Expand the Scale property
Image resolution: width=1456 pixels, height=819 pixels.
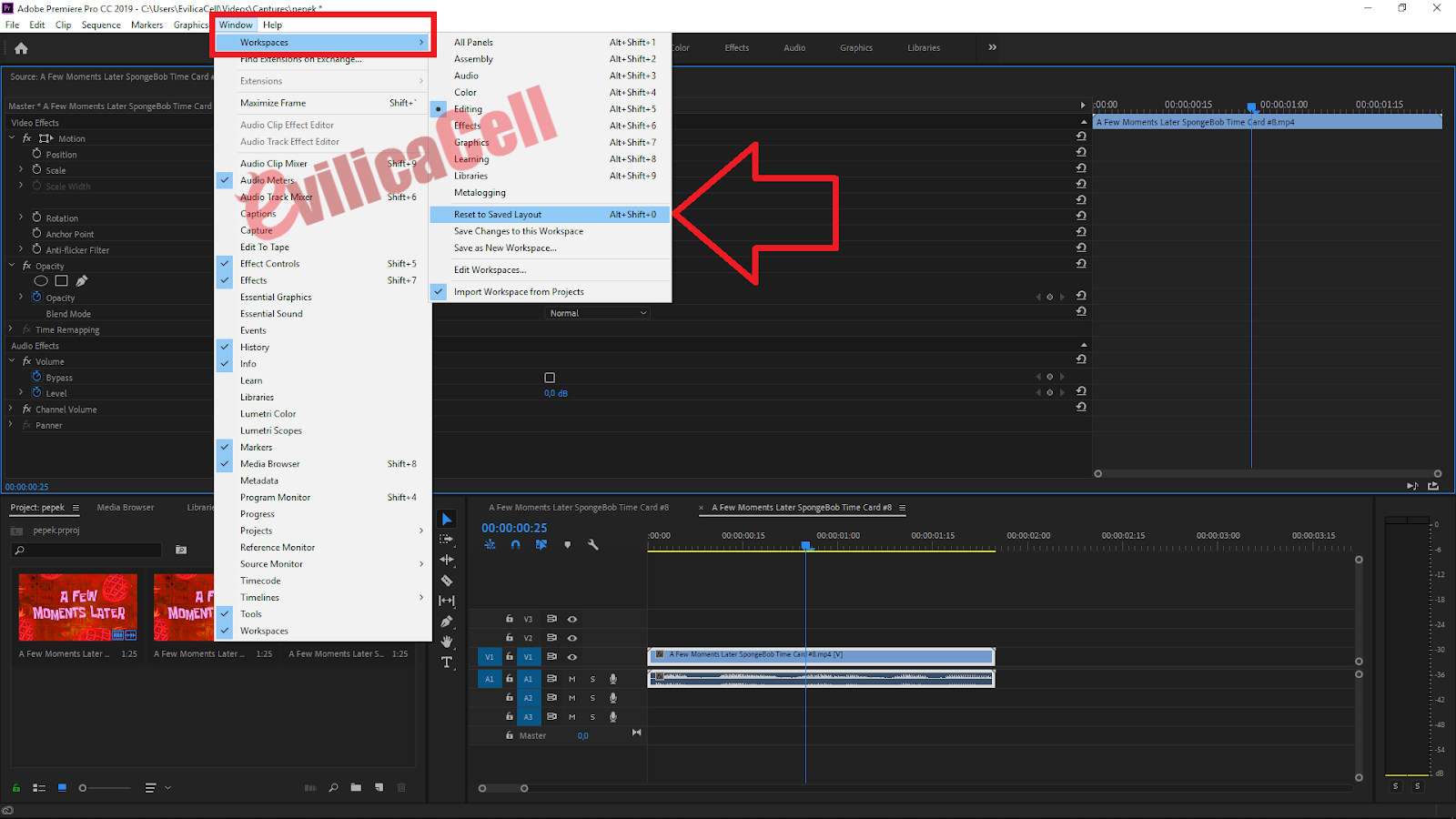[x=21, y=169]
